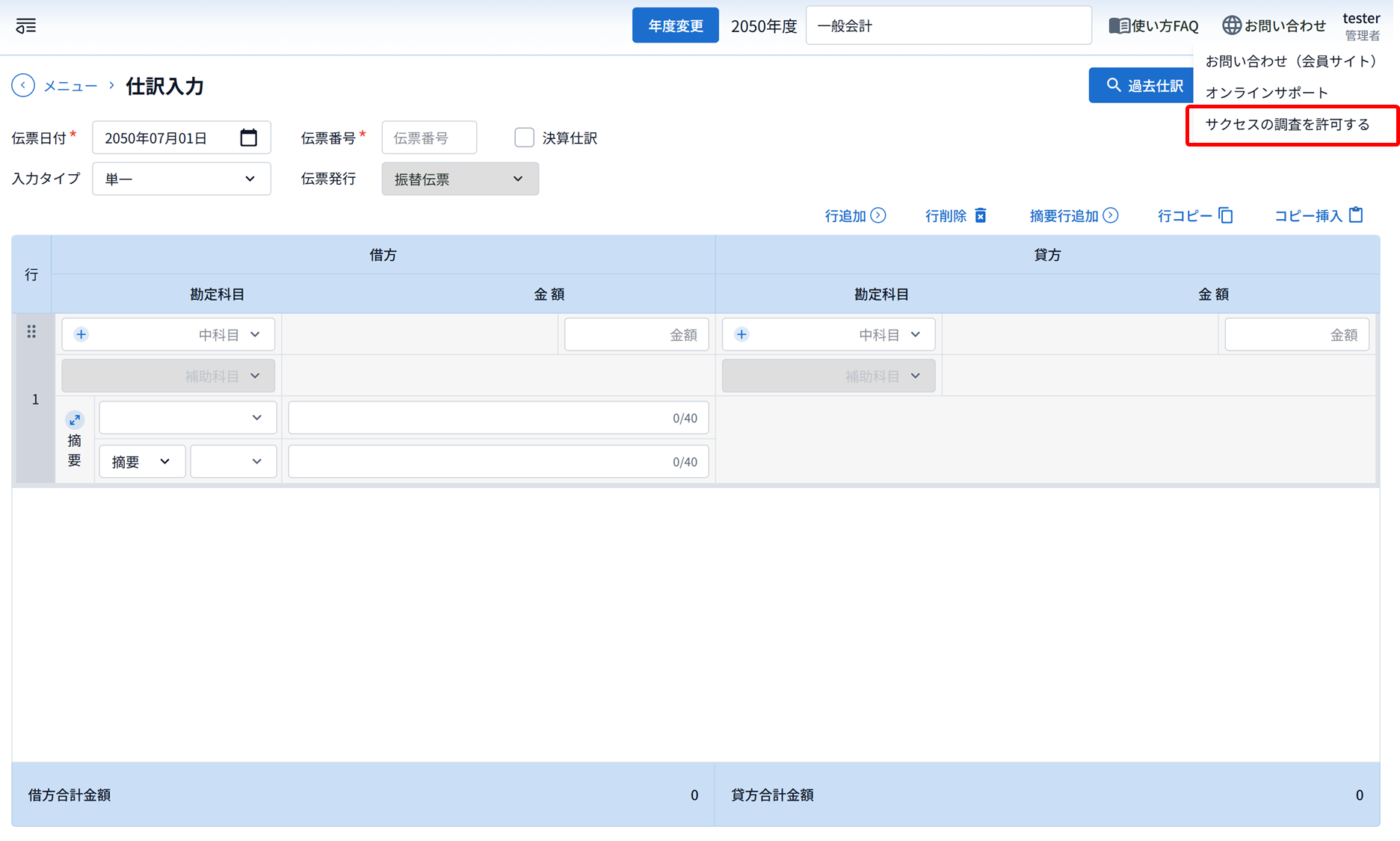Image resolution: width=1400 pixels, height=841 pixels.
Task: Click the 行追加 arrow icon
Action: [879, 215]
